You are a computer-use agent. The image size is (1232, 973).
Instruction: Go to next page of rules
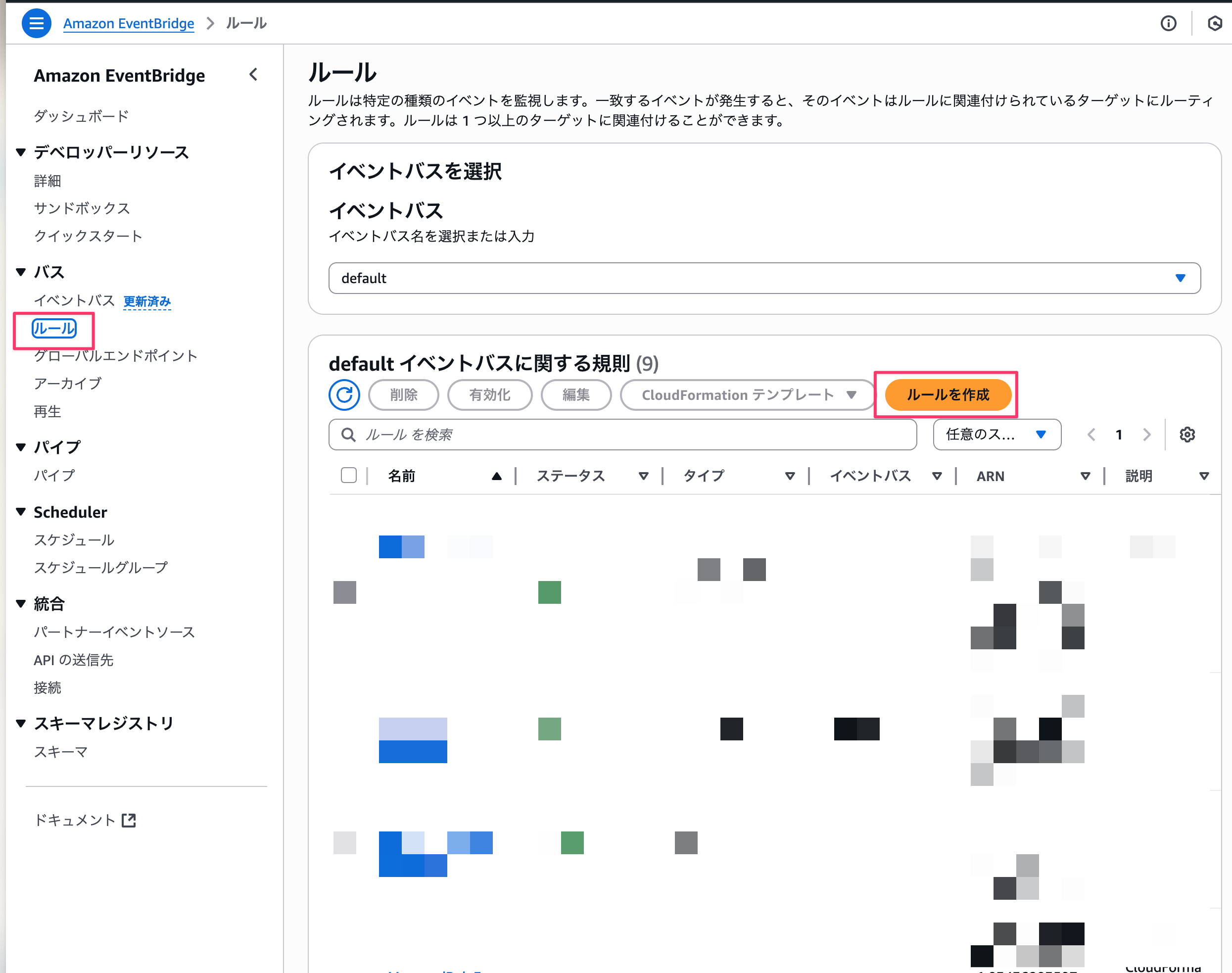(x=1146, y=435)
